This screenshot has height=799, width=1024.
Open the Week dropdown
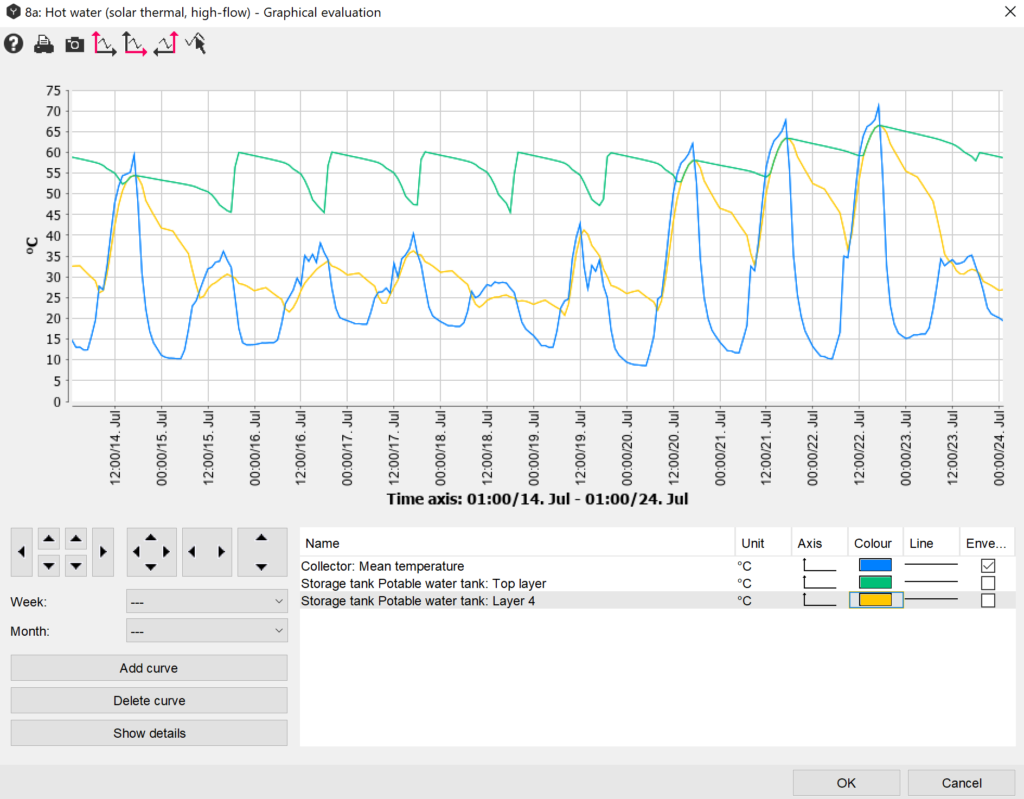(207, 601)
